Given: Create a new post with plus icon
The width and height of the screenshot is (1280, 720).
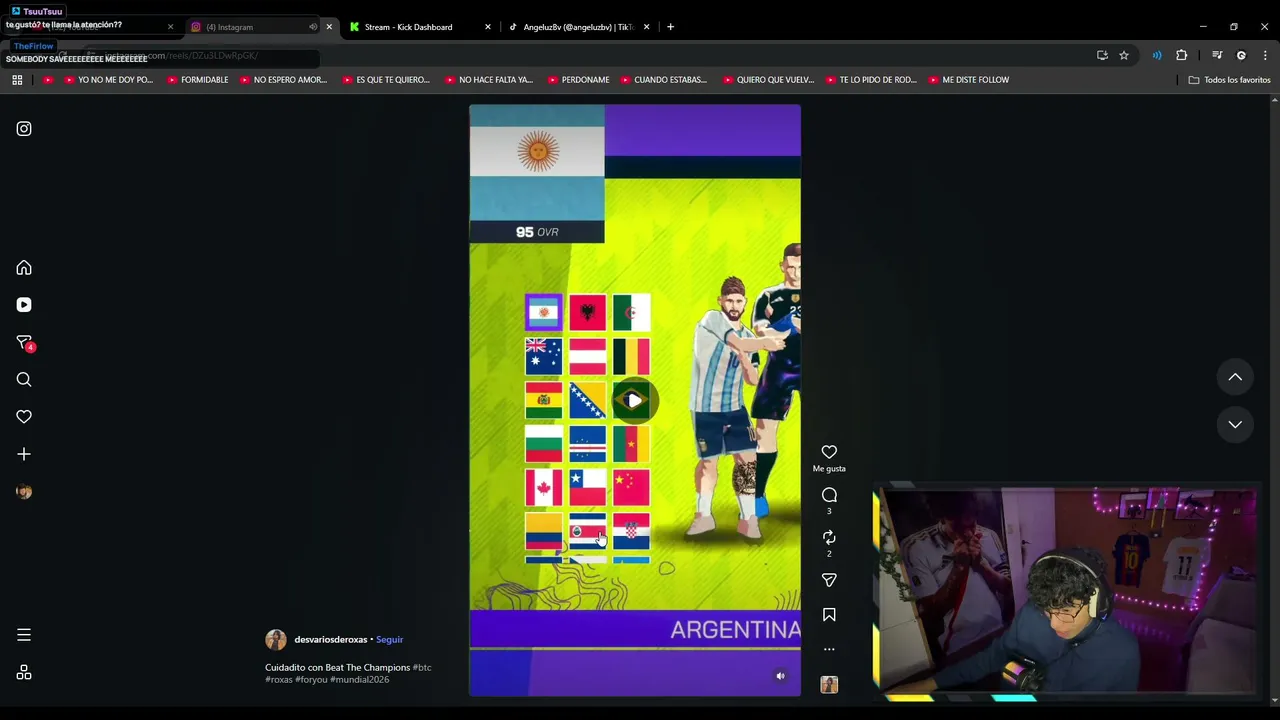Looking at the screenshot, I should pos(24,454).
